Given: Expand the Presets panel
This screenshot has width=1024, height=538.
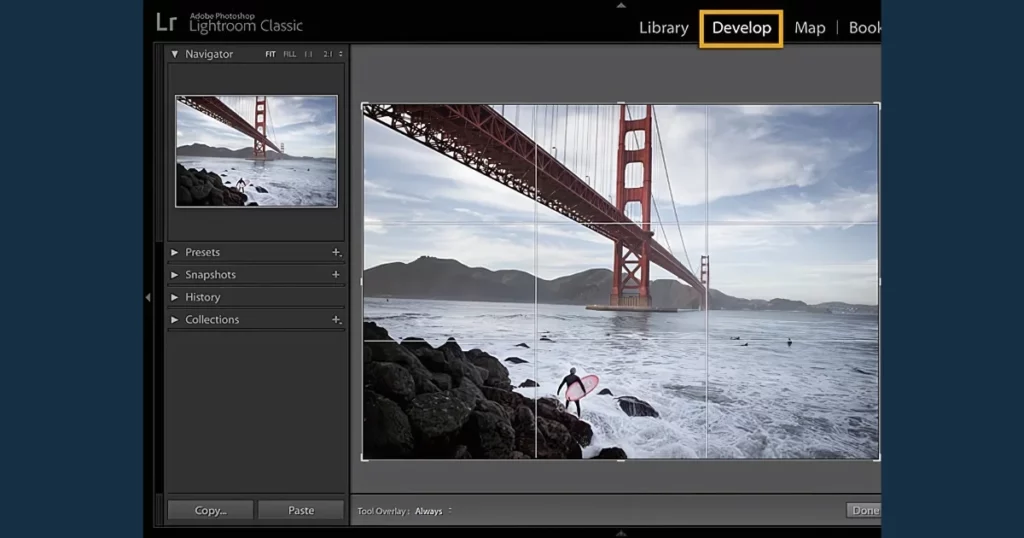Looking at the screenshot, I should [x=174, y=252].
